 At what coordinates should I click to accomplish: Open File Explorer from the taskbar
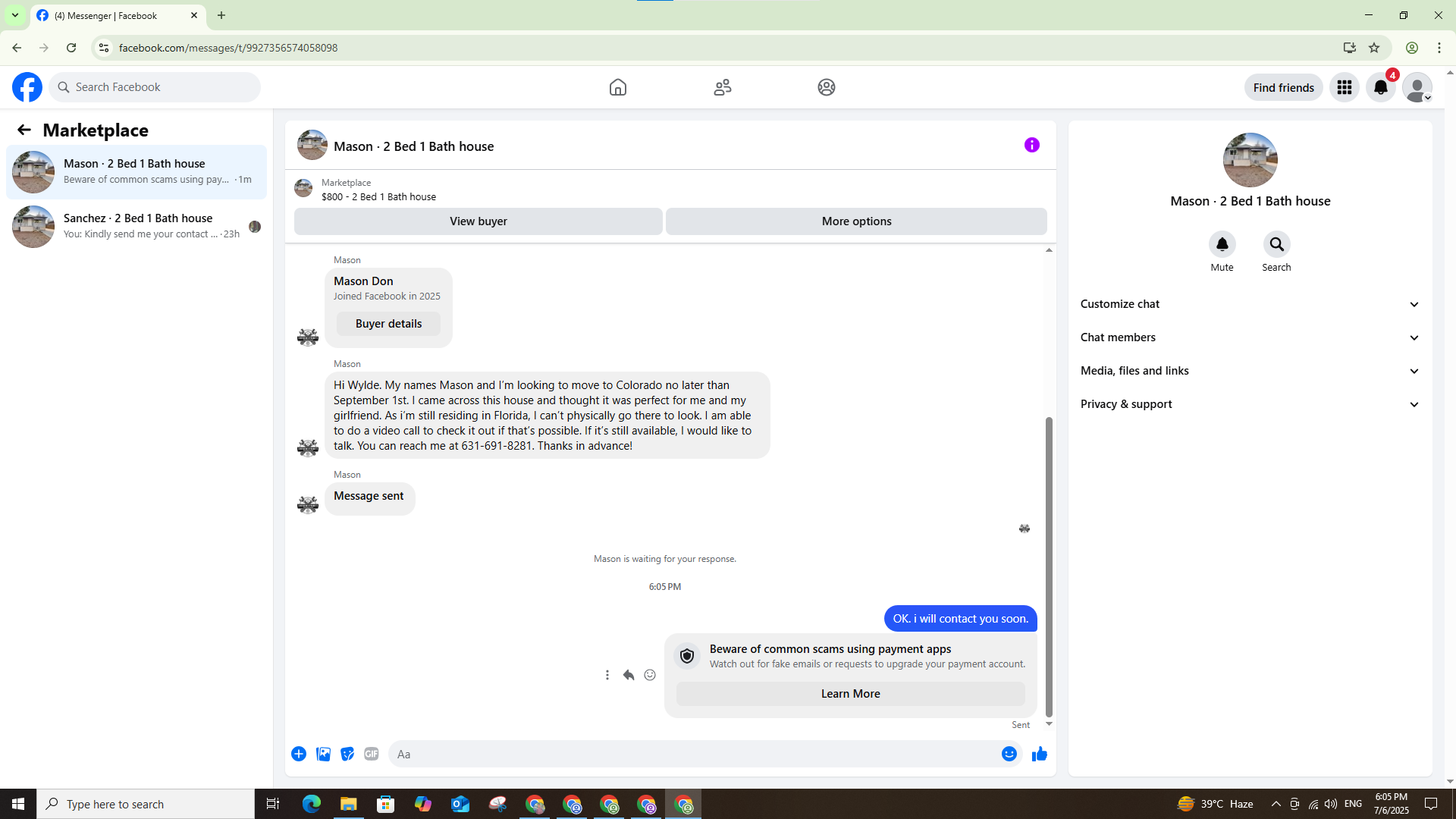coord(349,804)
